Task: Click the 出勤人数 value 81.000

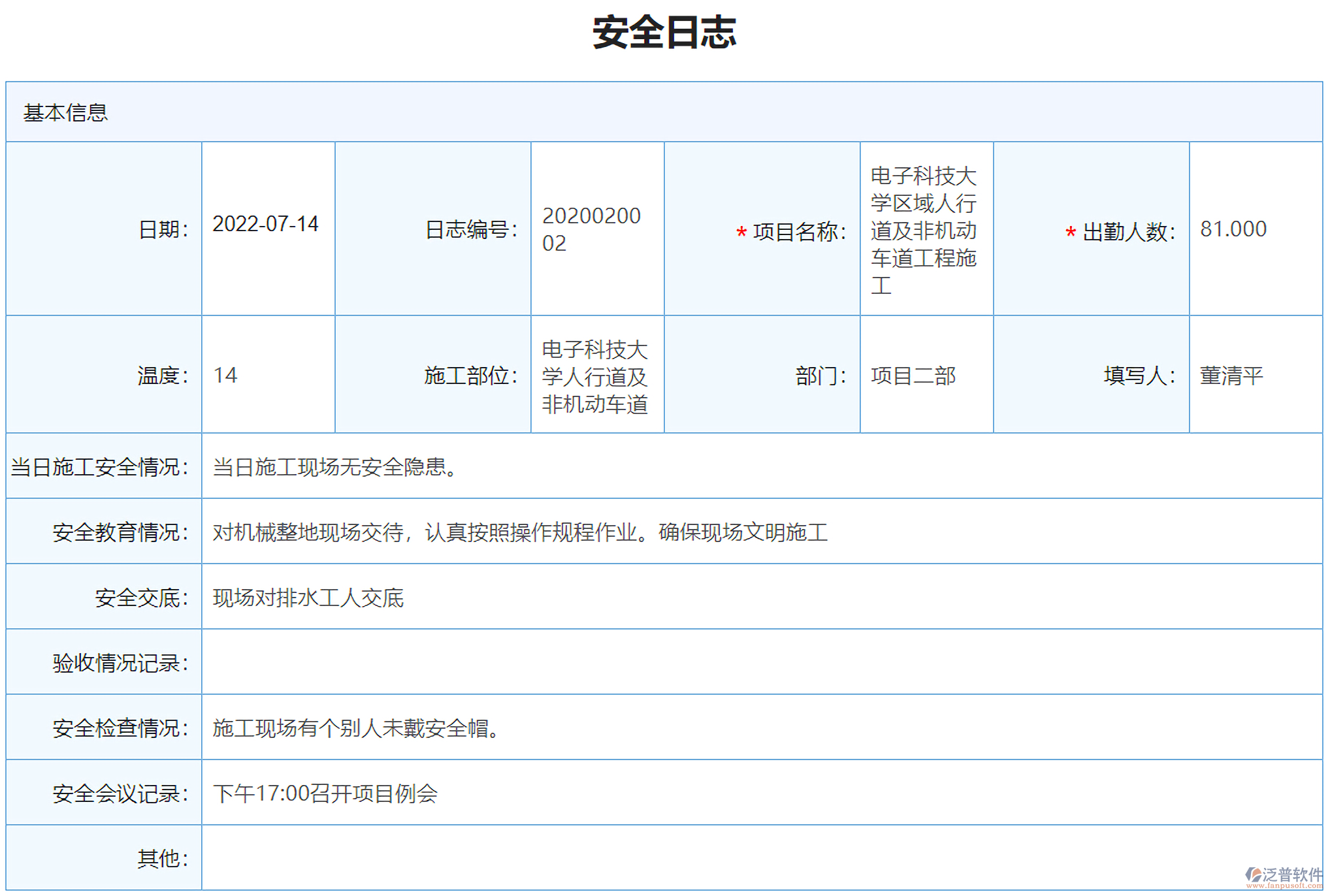Action: pos(1233,229)
